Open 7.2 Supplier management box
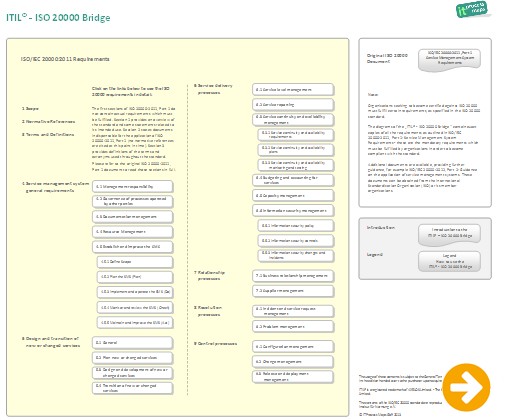The height and width of the screenshot is (420, 506). 293,291
